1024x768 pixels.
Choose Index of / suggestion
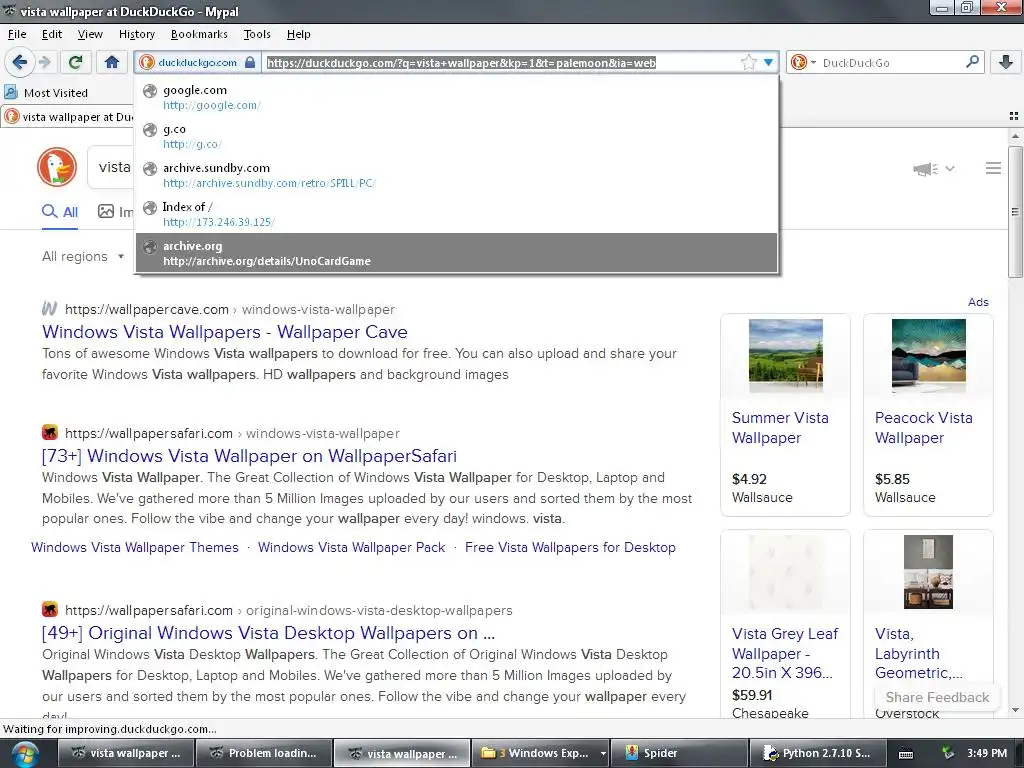pos(456,214)
